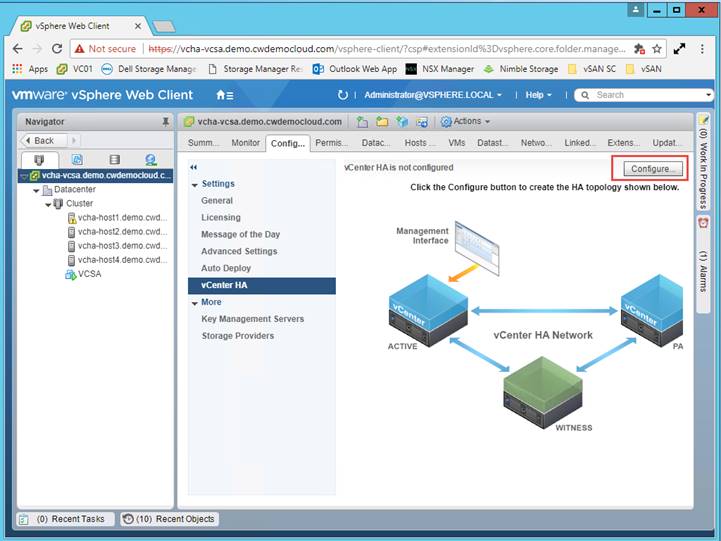Screen dimensions: 721x541
Task: Switch to the VMs tab
Action: pos(457,143)
